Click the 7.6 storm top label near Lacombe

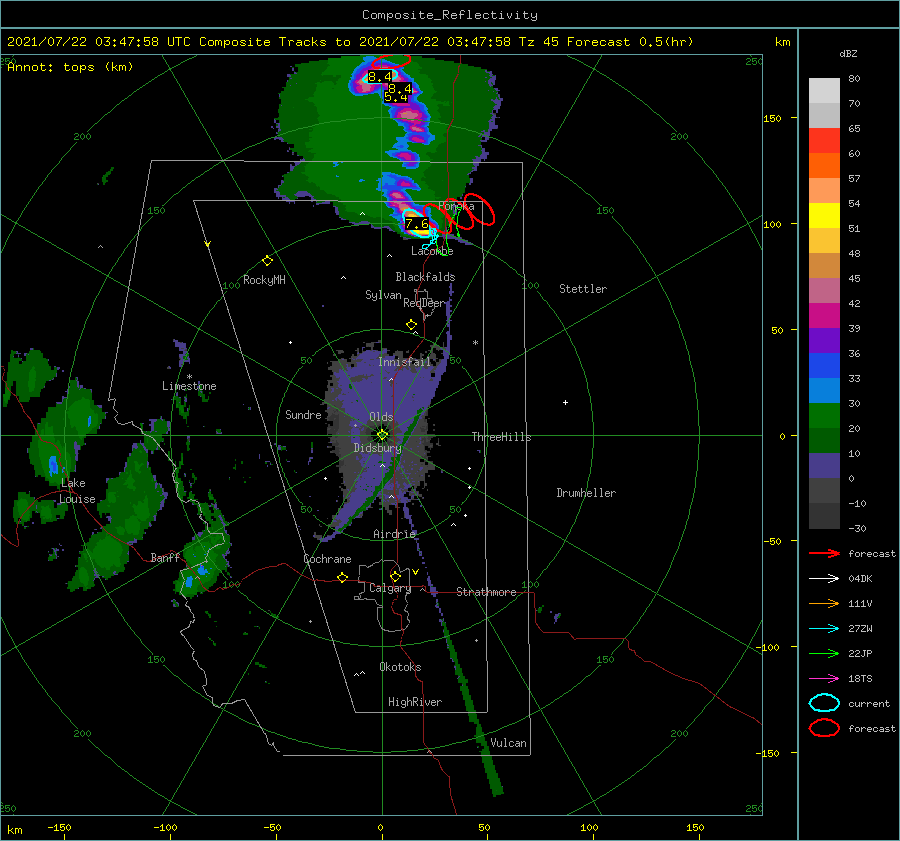coord(417,224)
